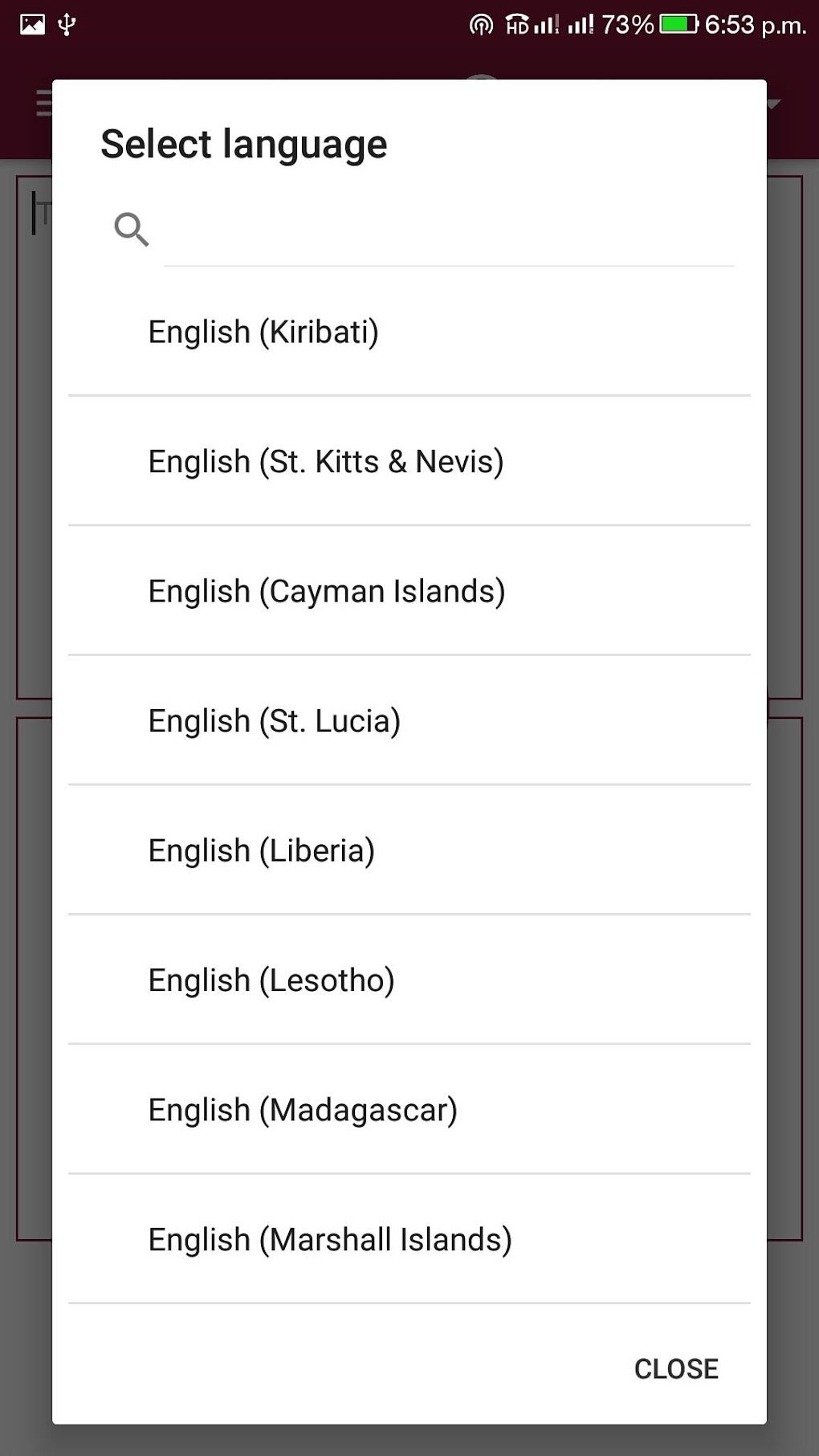Click the CLOSE button
The width and height of the screenshot is (819, 1456).
click(675, 1368)
